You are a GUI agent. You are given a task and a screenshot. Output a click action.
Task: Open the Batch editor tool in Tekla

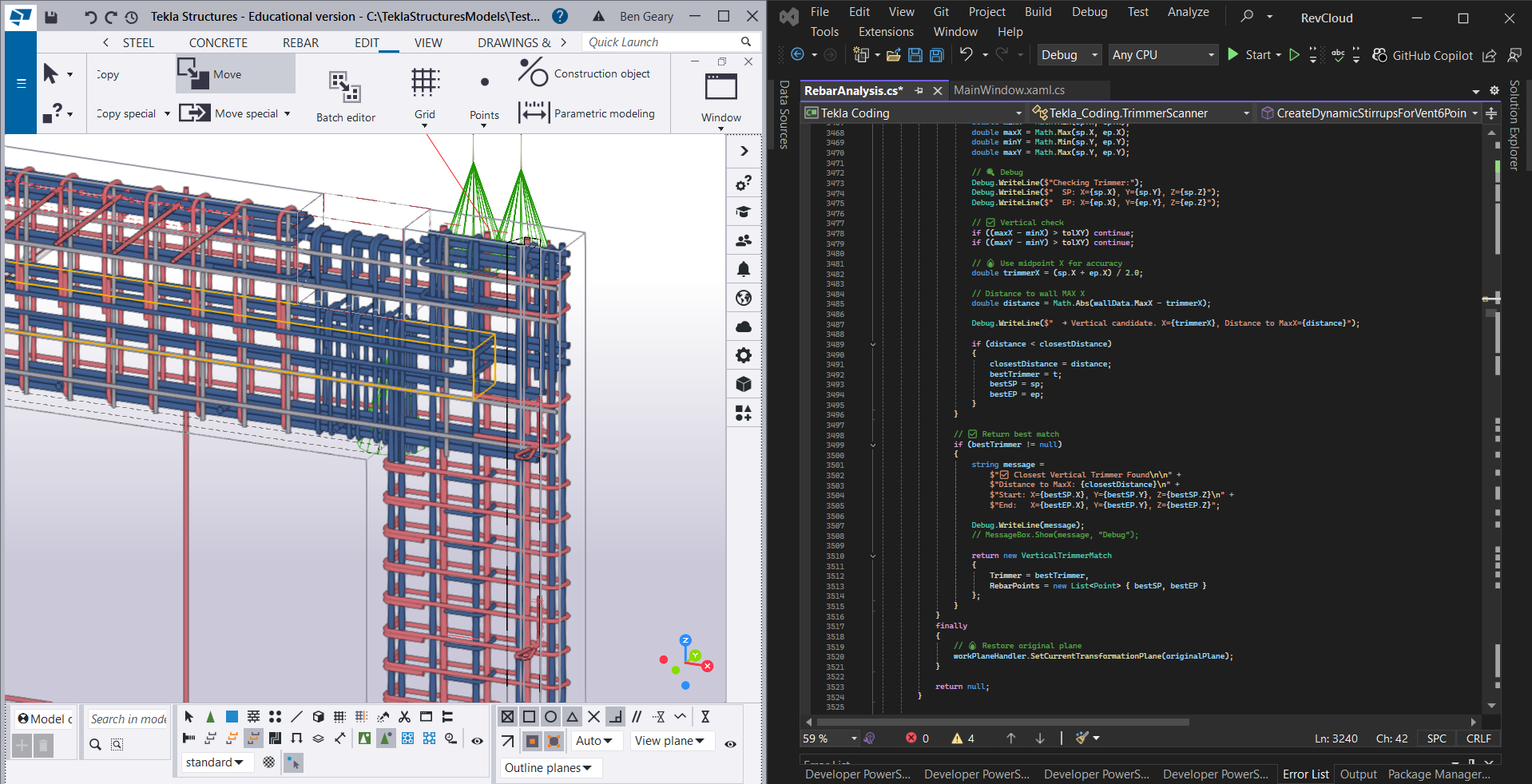(x=345, y=95)
